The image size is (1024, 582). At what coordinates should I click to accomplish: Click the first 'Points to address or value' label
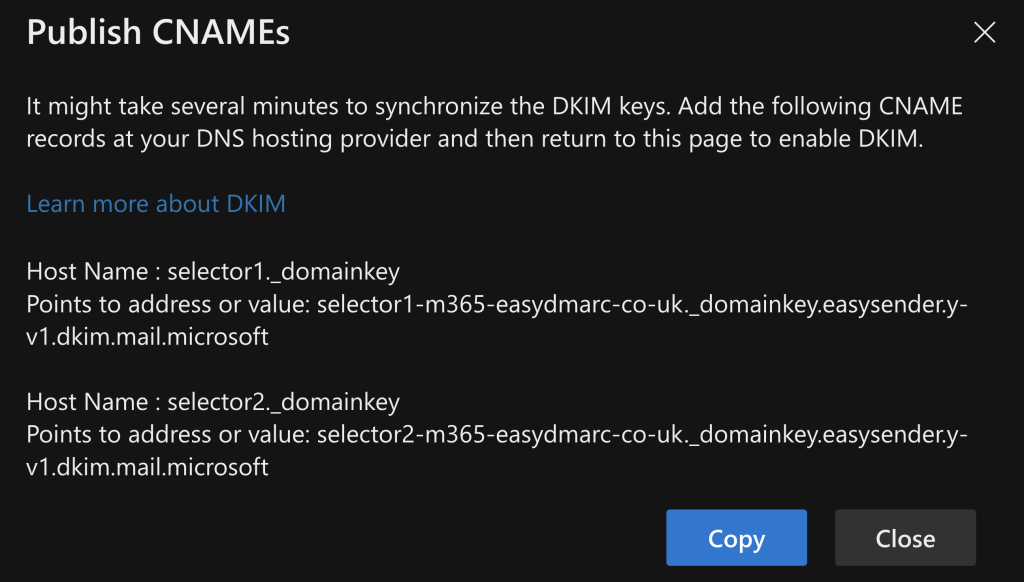pyautogui.click(x=168, y=304)
